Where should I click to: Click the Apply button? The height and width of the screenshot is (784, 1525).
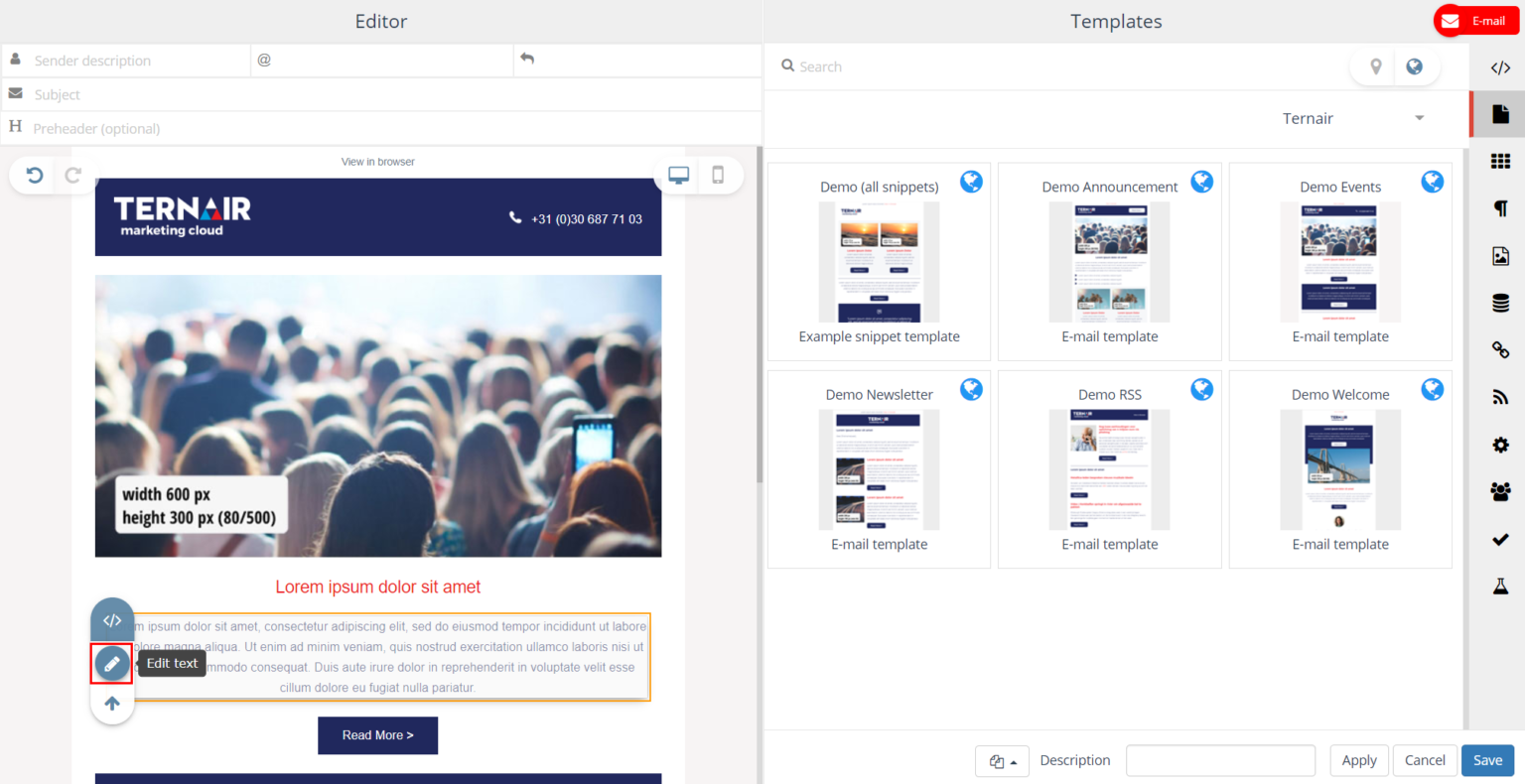point(1359,760)
